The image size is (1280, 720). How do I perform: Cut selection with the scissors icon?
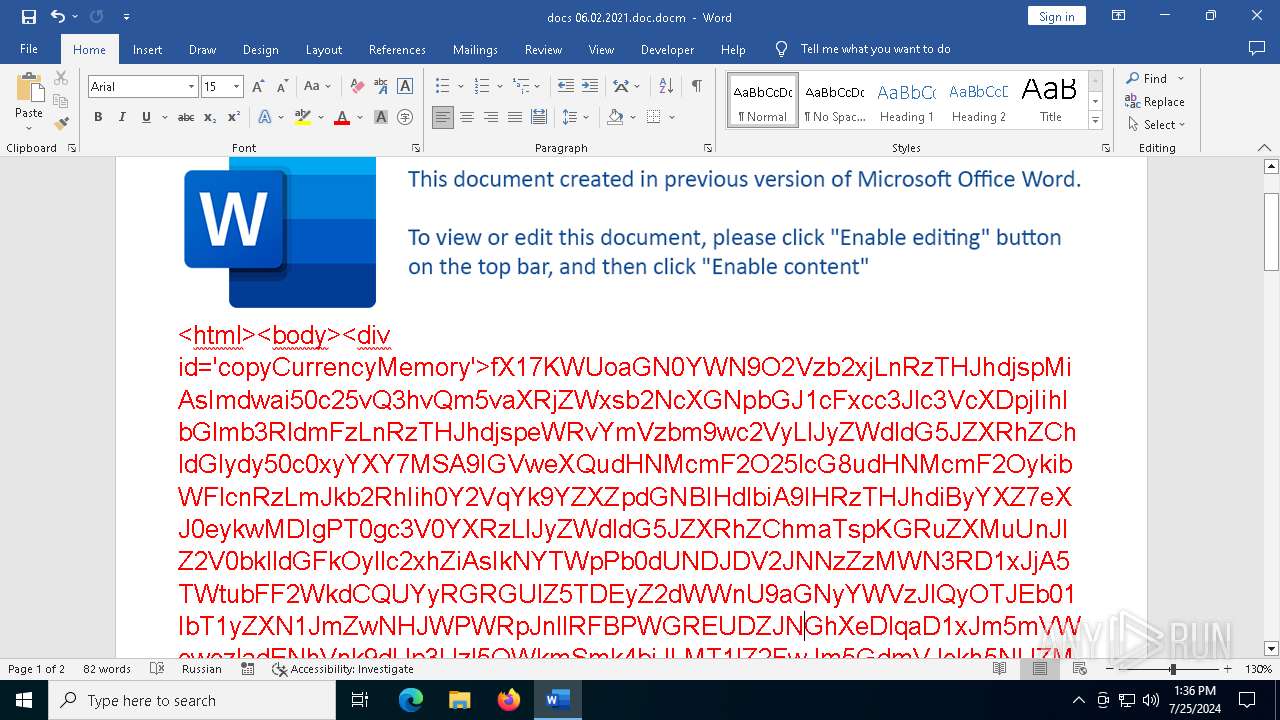(61, 78)
